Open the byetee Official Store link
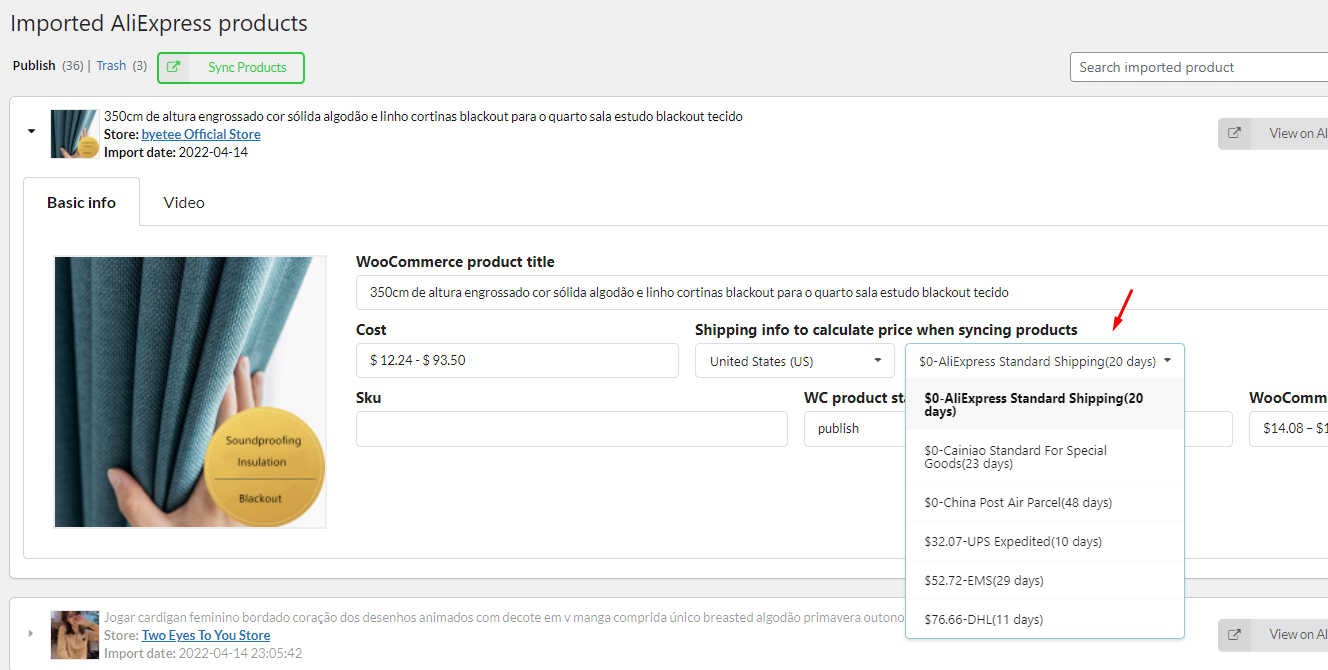This screenshot has height=670, width=1328. tap(201, 134)
